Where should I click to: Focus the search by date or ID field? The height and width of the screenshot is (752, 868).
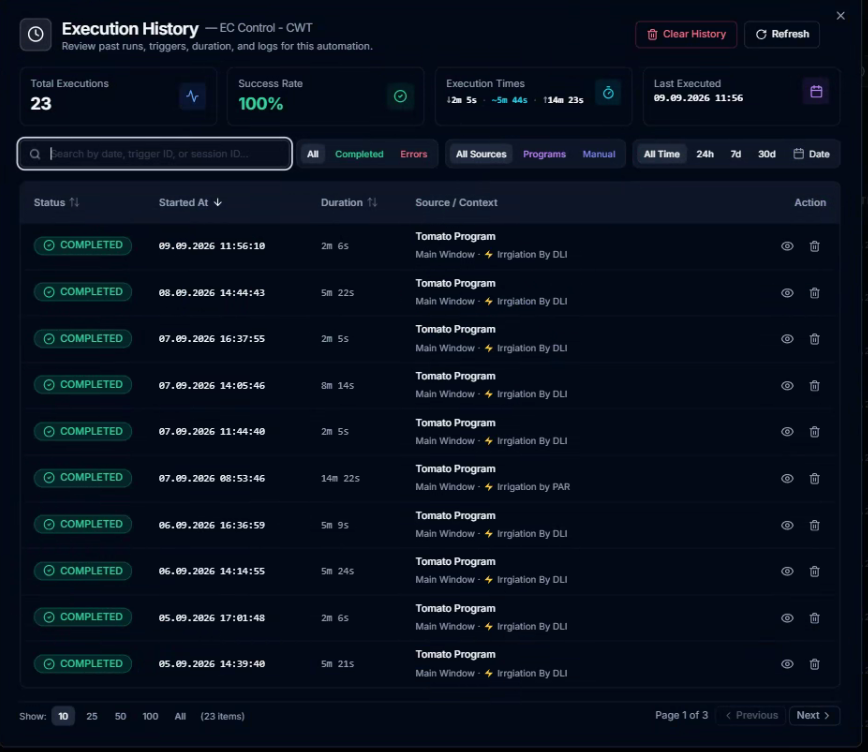(154, 154)
